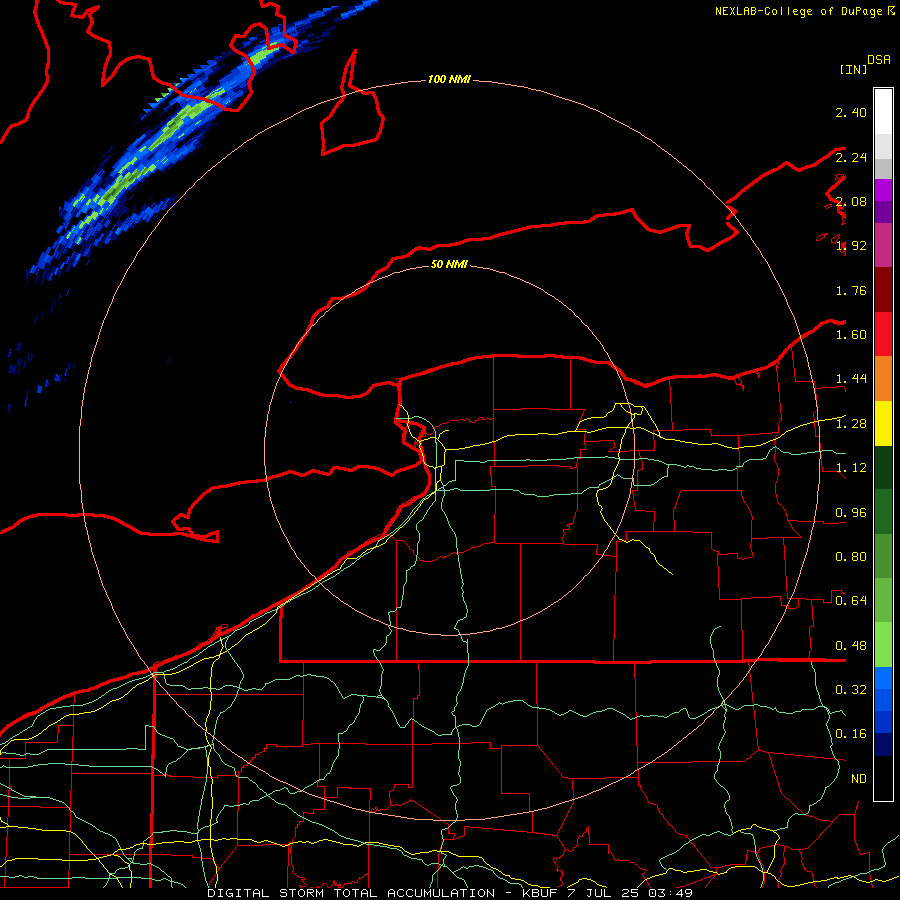Click the 1.92 legend value

[851, 246]
